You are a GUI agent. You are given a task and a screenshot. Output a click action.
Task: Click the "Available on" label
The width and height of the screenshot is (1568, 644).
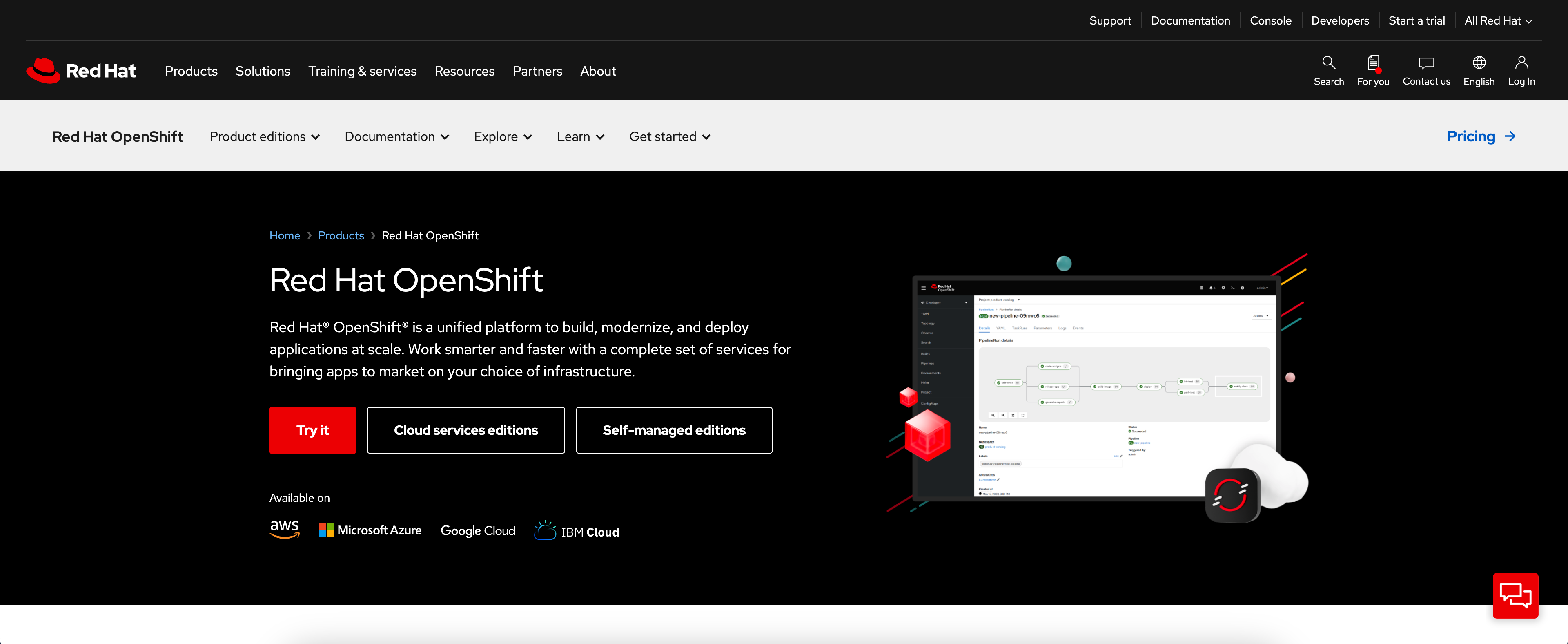pyautogui.click(x=299, y=498)
